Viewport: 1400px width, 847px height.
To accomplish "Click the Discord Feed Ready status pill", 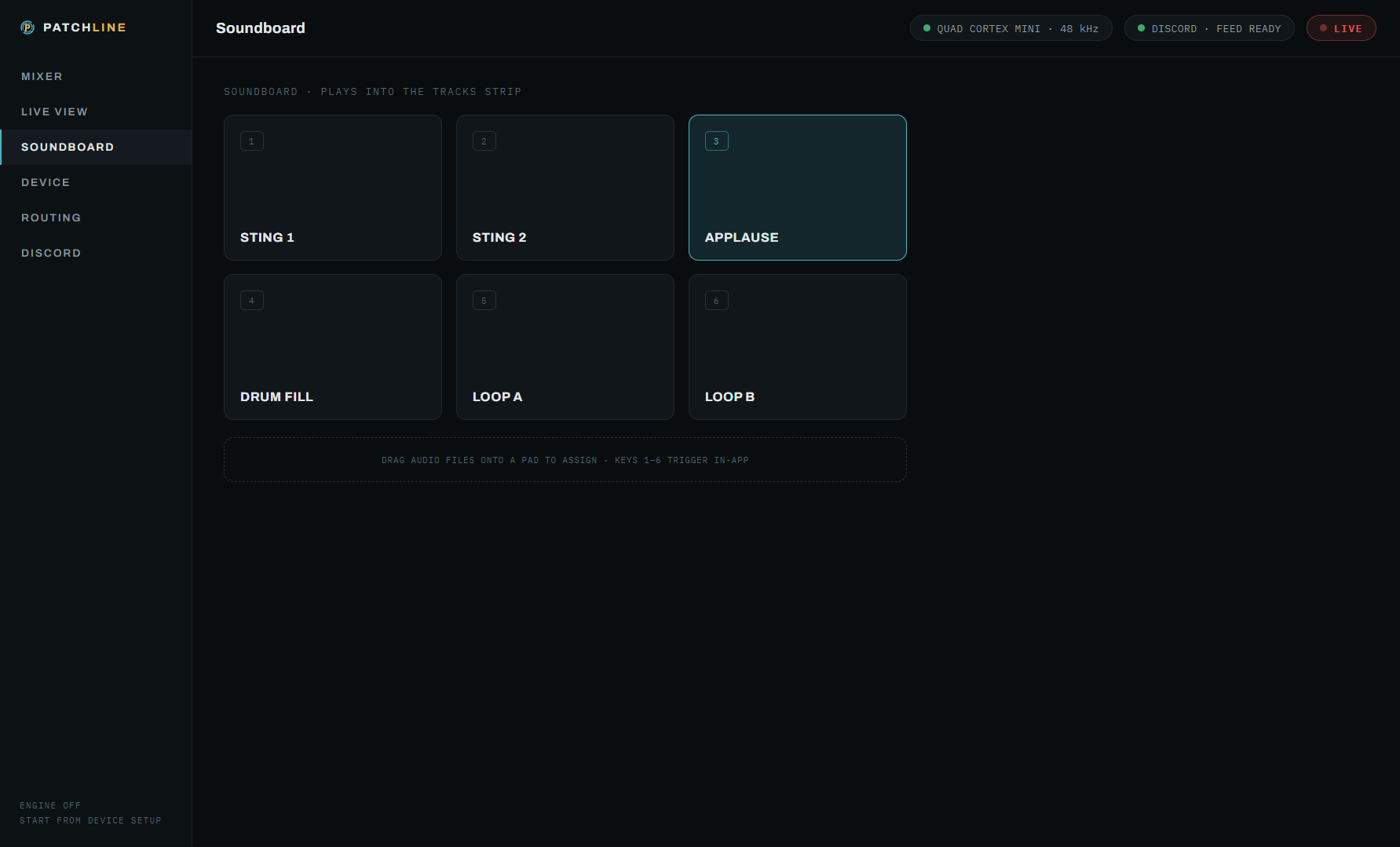I will pyautogui.click(x=1209, y=28).
